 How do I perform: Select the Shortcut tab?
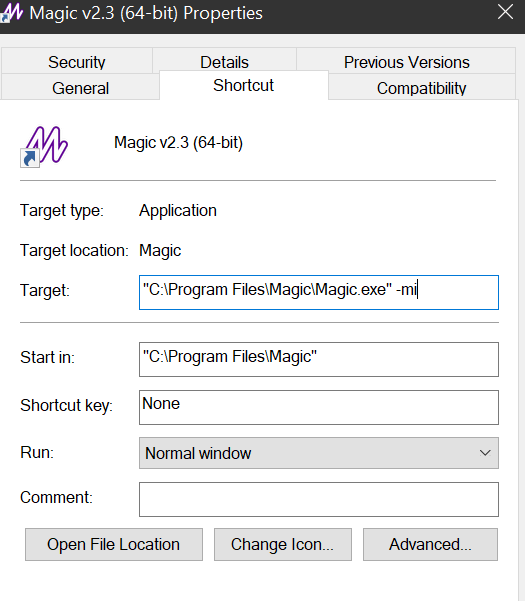tap(244, 85)
